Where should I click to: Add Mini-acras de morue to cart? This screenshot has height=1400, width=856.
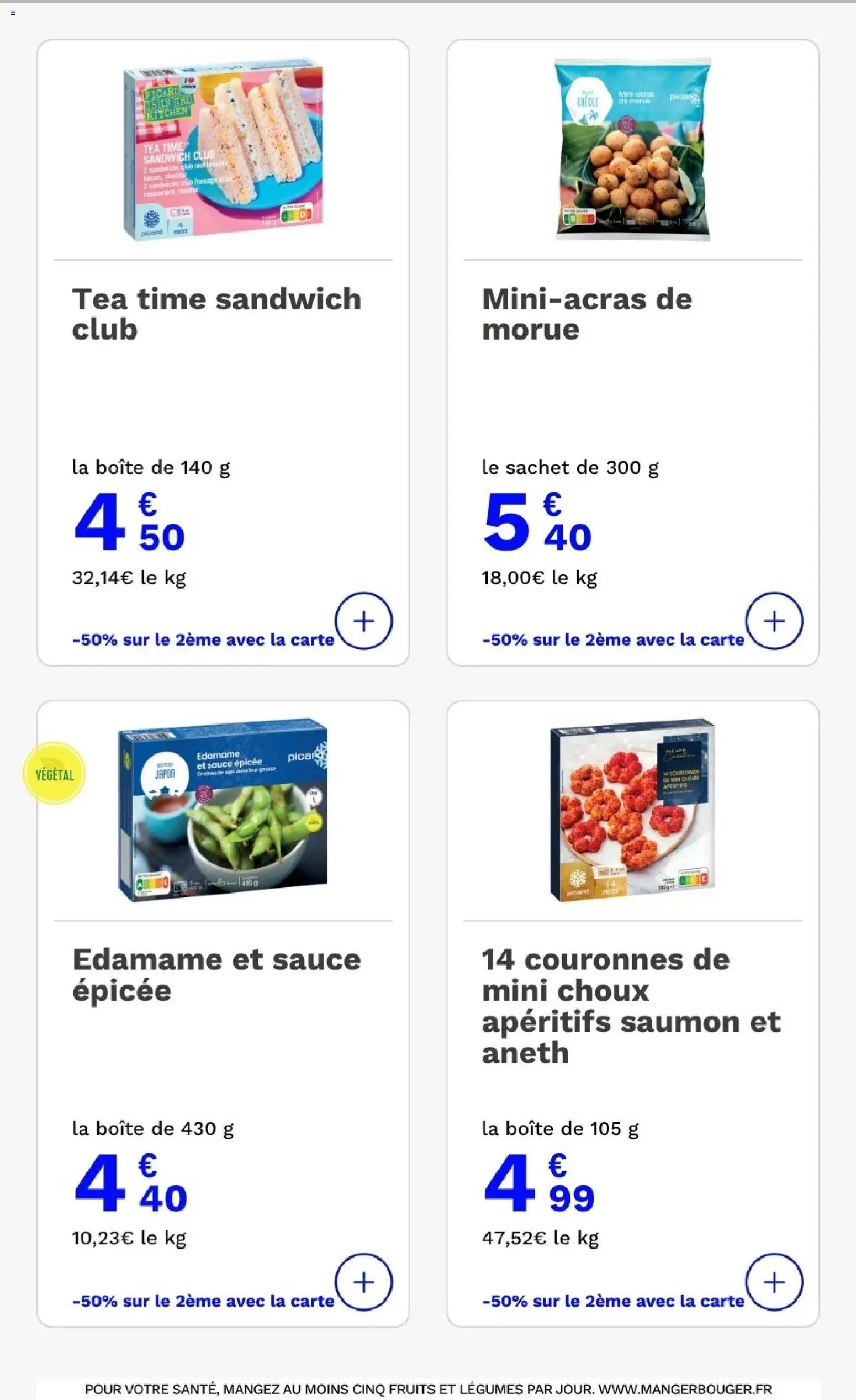[774, 621]
